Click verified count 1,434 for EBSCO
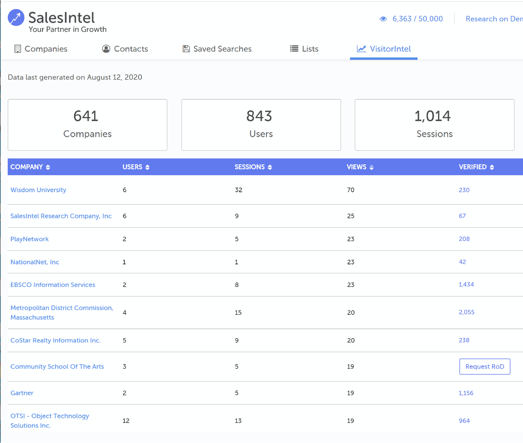523x443 pixels. pyautogui.click(x=466, y=285)
